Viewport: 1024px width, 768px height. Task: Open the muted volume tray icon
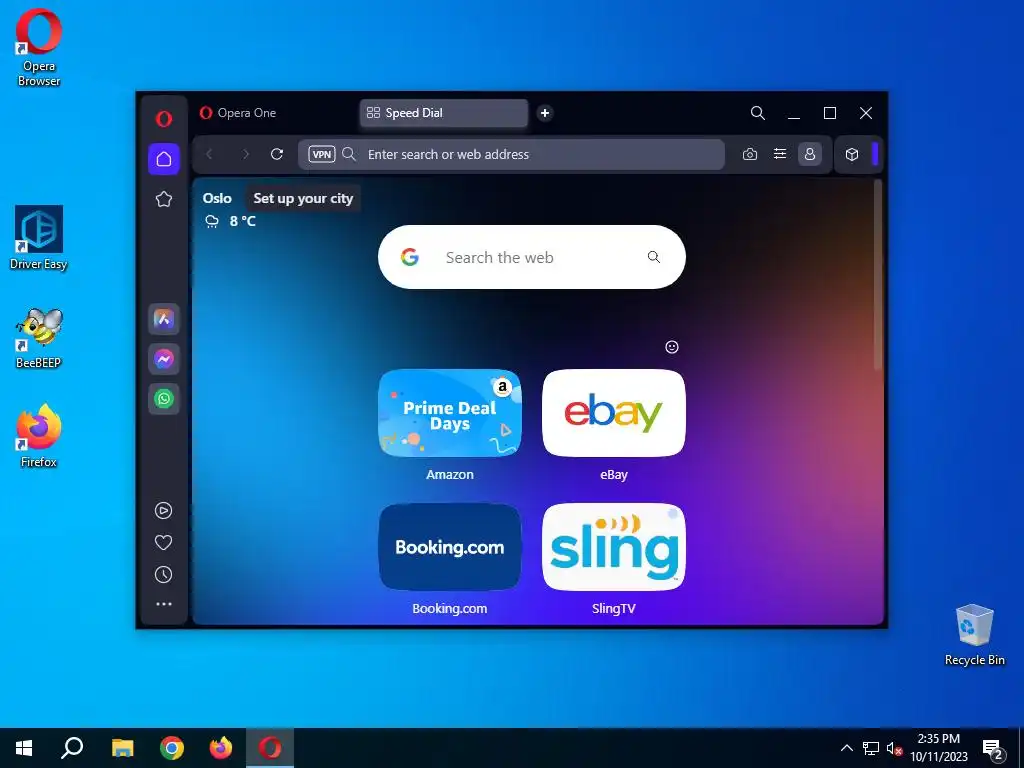(x=894, y=748)
